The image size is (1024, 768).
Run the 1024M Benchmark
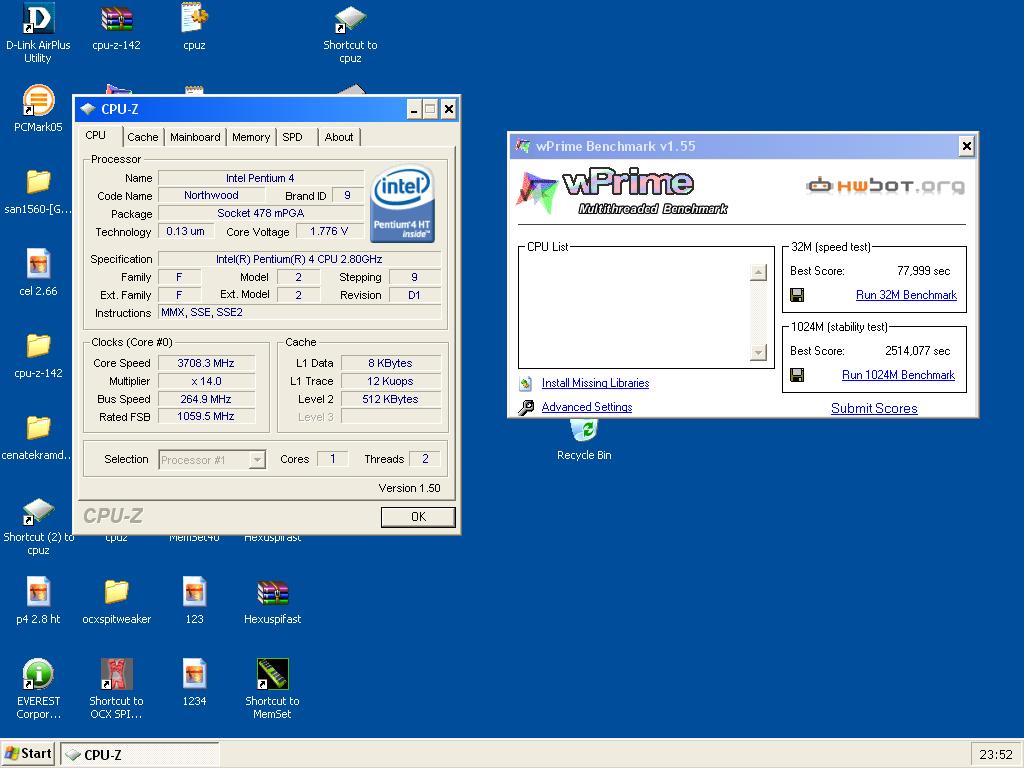[x=898, y=375]
